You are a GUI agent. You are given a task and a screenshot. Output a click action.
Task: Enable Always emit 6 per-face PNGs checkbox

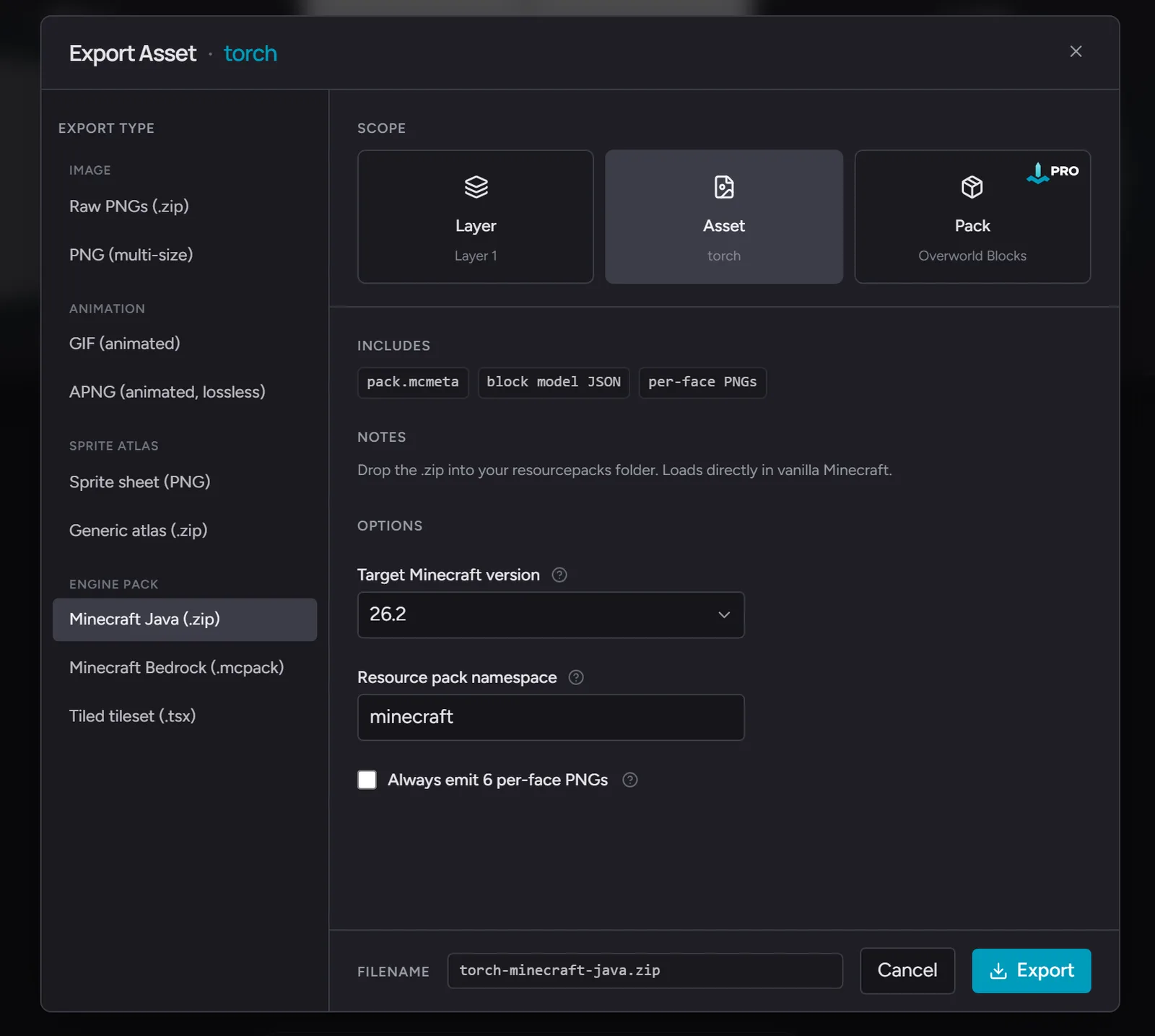click(x=367, y=780)
